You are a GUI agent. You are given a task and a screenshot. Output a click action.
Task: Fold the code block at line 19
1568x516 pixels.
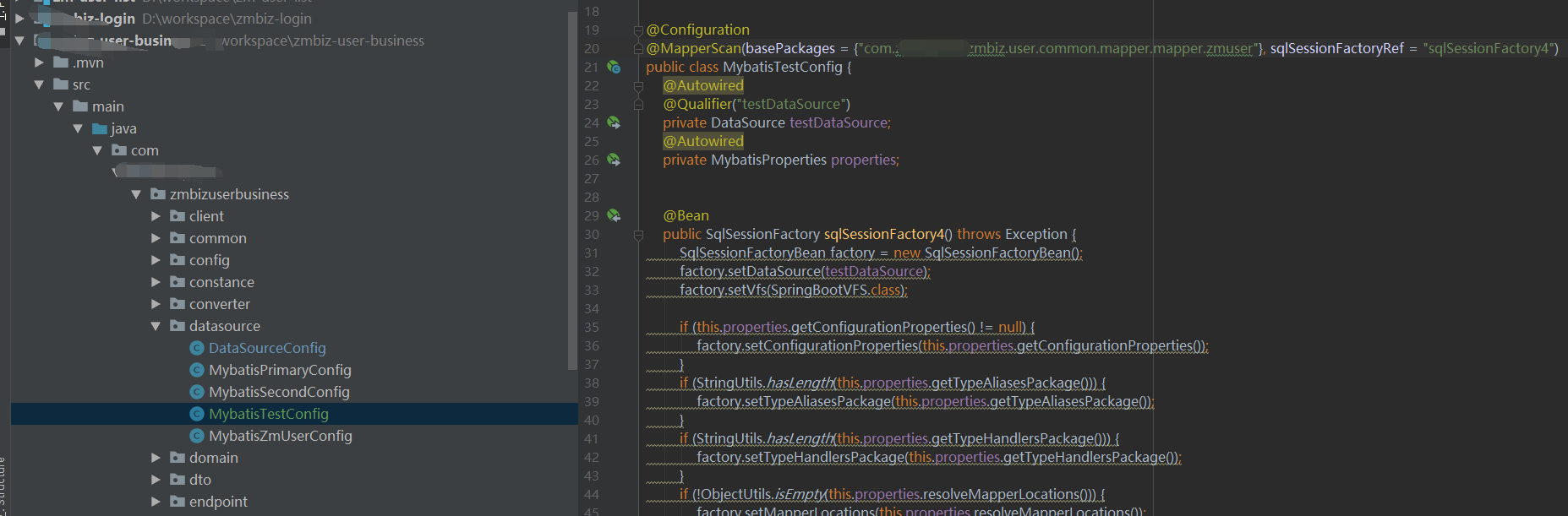[x=639, y=30]
